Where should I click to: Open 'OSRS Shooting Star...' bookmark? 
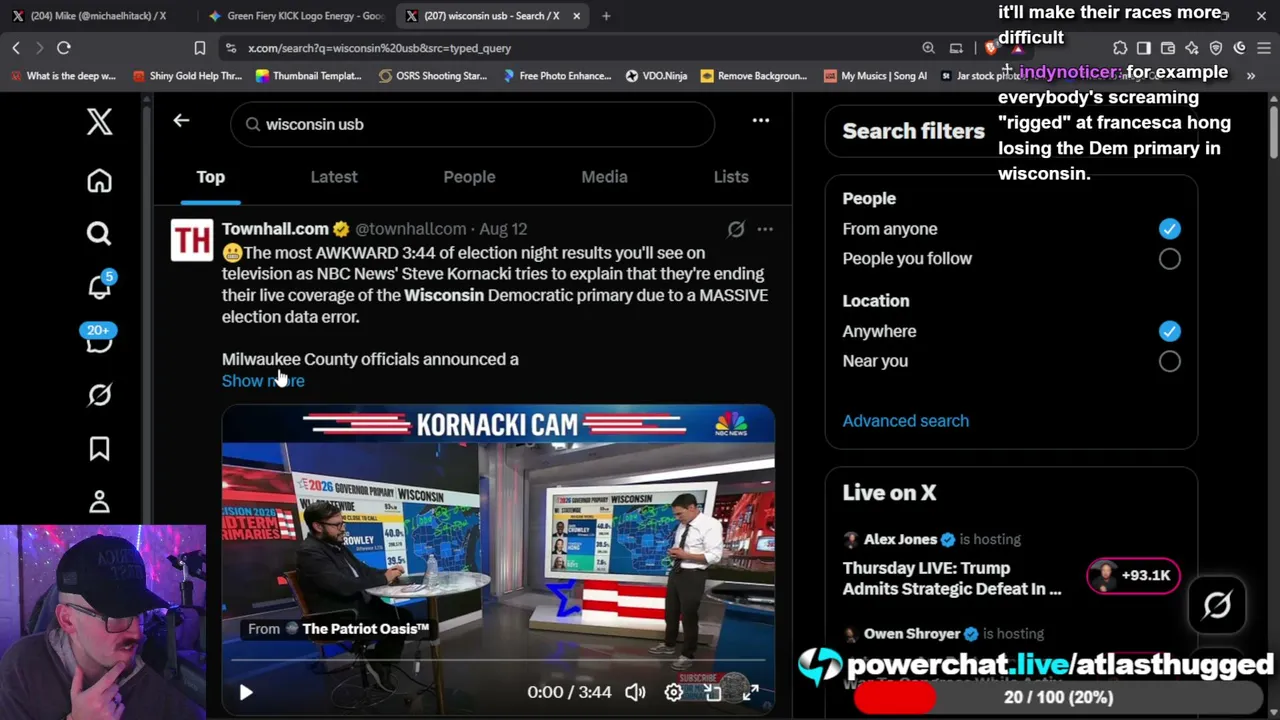pyautogui.click(x=433, y=76)
